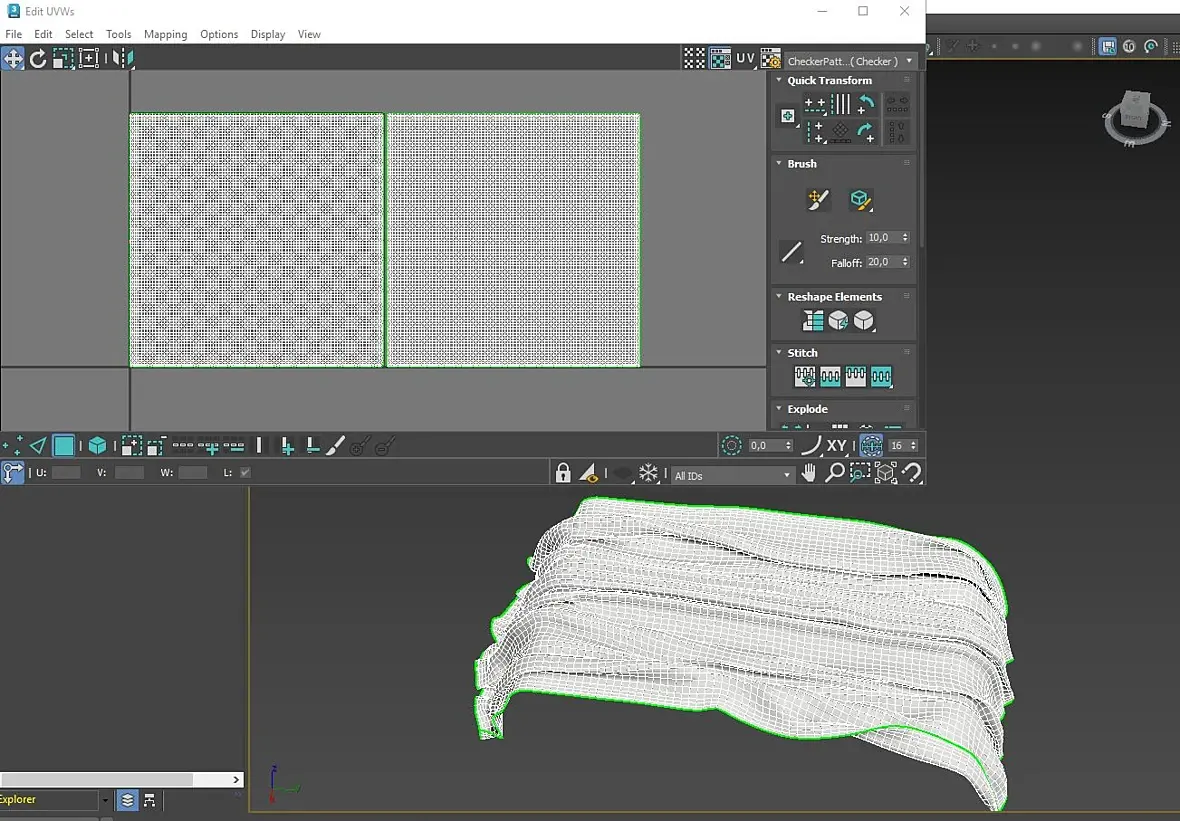Select the Move tool in the UV editor toolbar

(13, 59)
